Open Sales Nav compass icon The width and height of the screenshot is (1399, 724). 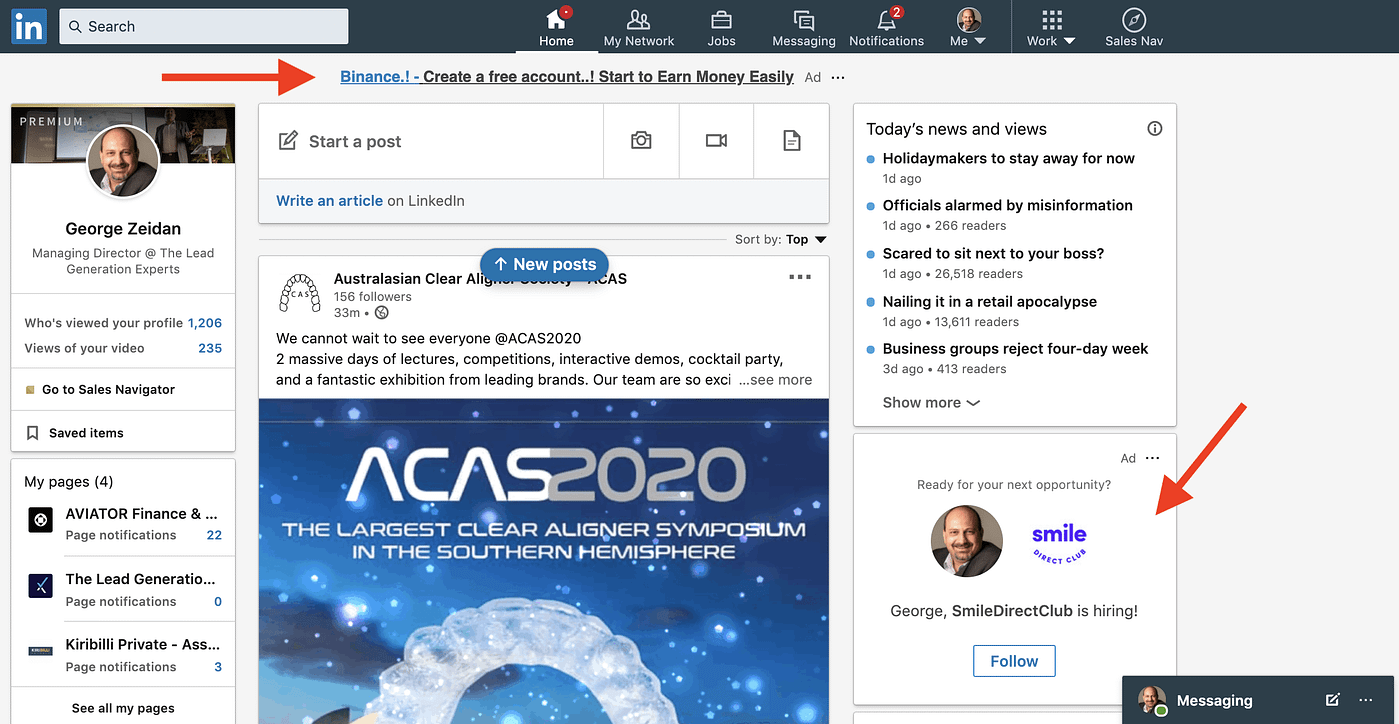click(1134, 27)
